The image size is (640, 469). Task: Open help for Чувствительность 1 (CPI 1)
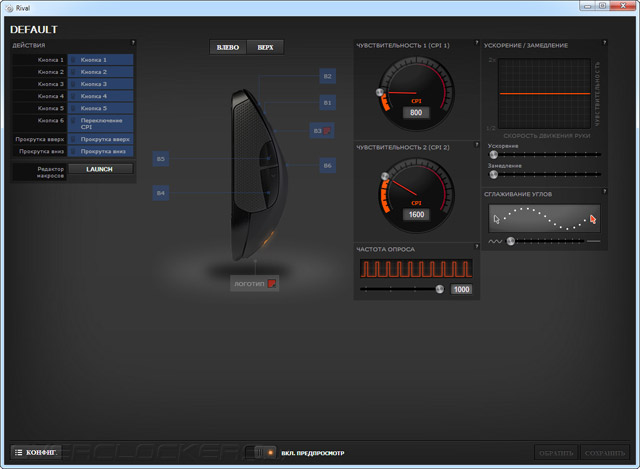click(x=476, y=42)
